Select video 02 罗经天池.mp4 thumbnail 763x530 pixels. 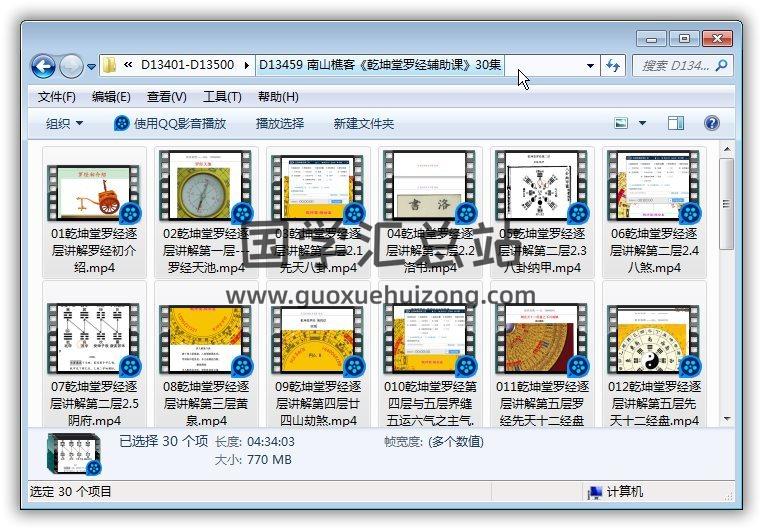point(205,186)
